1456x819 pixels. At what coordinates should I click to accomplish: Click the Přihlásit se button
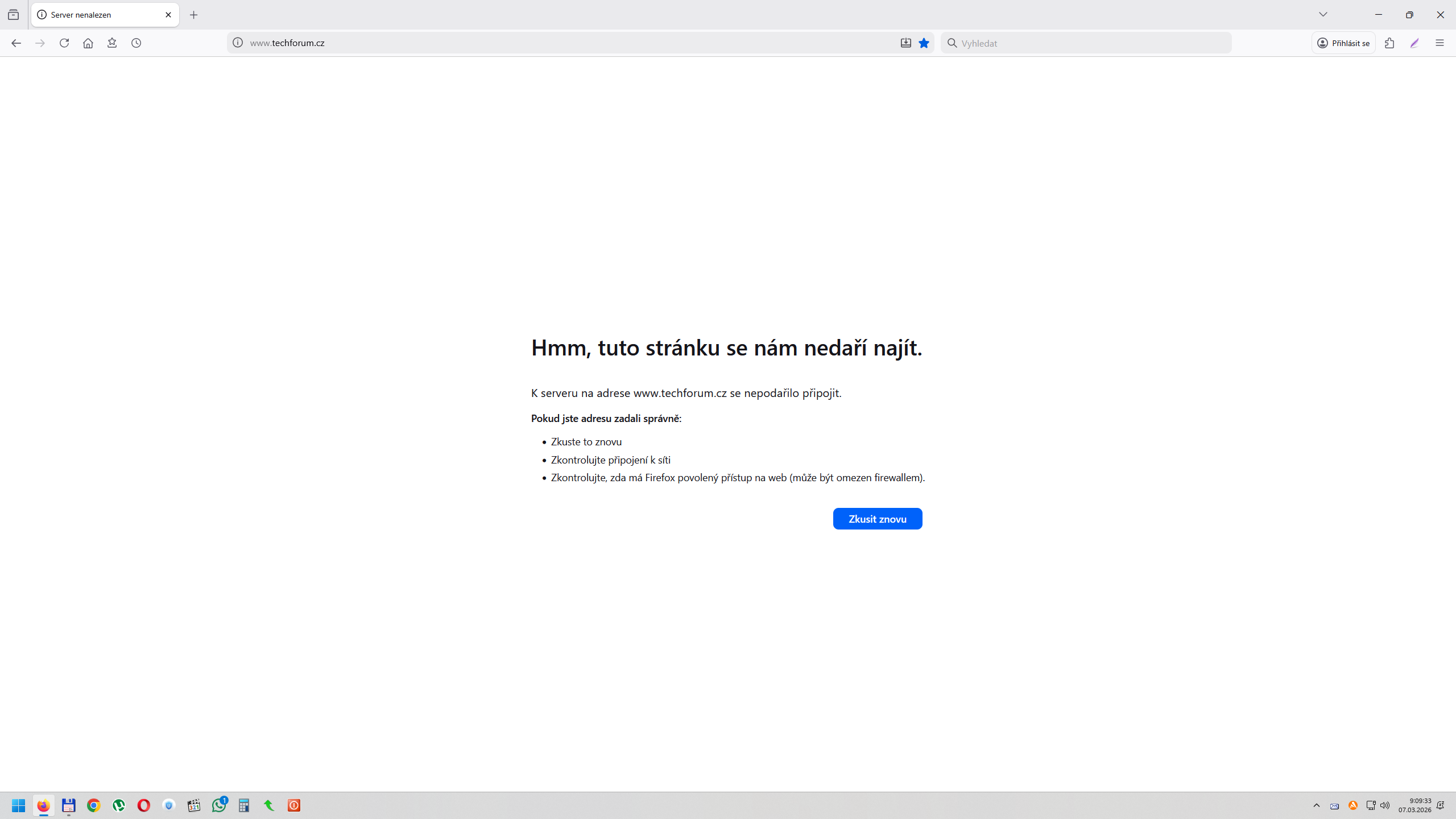tap(1343, 43)
